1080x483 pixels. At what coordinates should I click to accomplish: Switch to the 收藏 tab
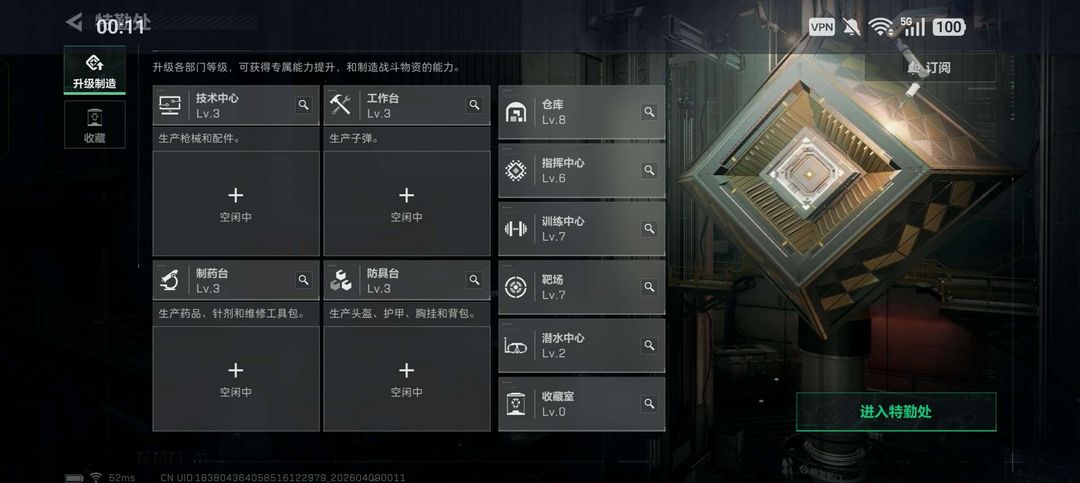pyautogui.click(x=95, y=125)
